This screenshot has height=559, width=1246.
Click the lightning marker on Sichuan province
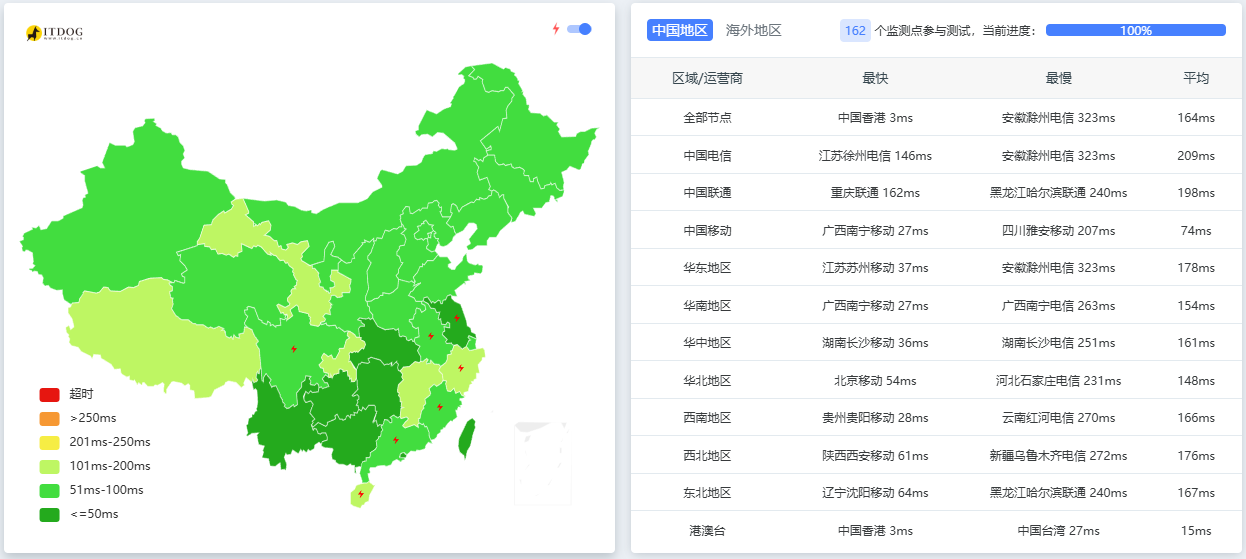[293, 349]
